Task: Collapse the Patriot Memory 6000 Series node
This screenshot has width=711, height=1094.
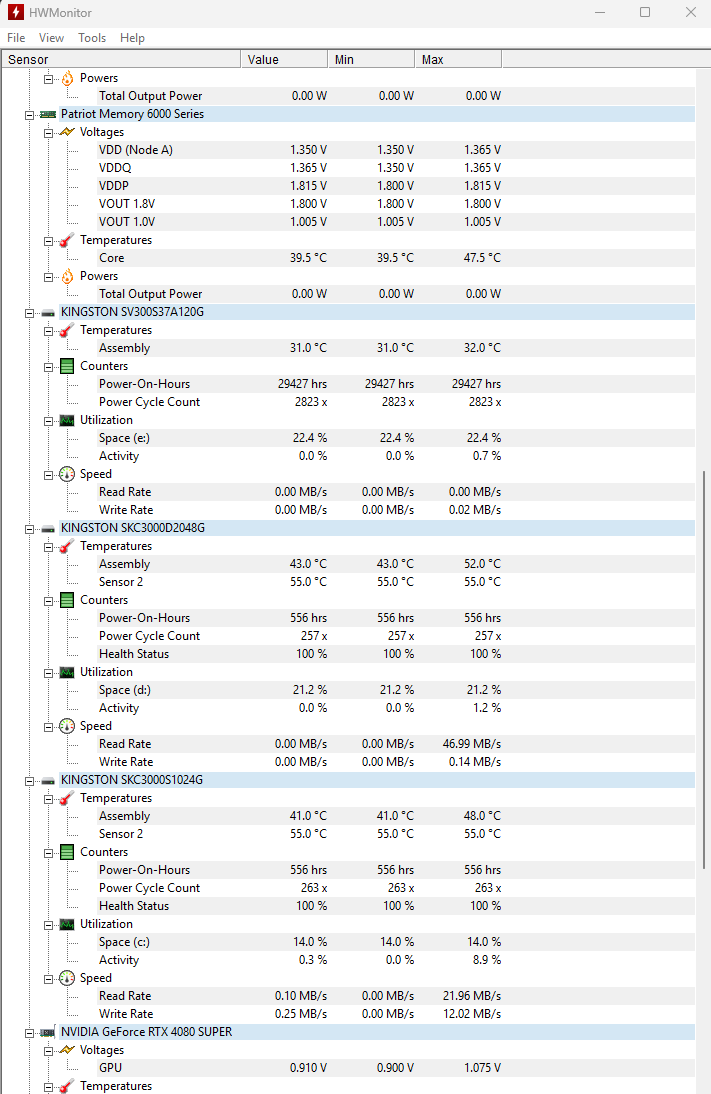Action: coord(30,114)
